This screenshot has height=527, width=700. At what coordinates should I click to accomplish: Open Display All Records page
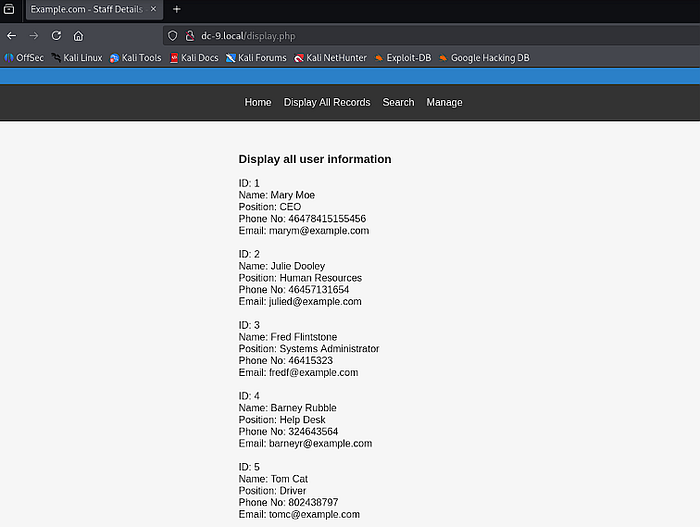(327, 102)
